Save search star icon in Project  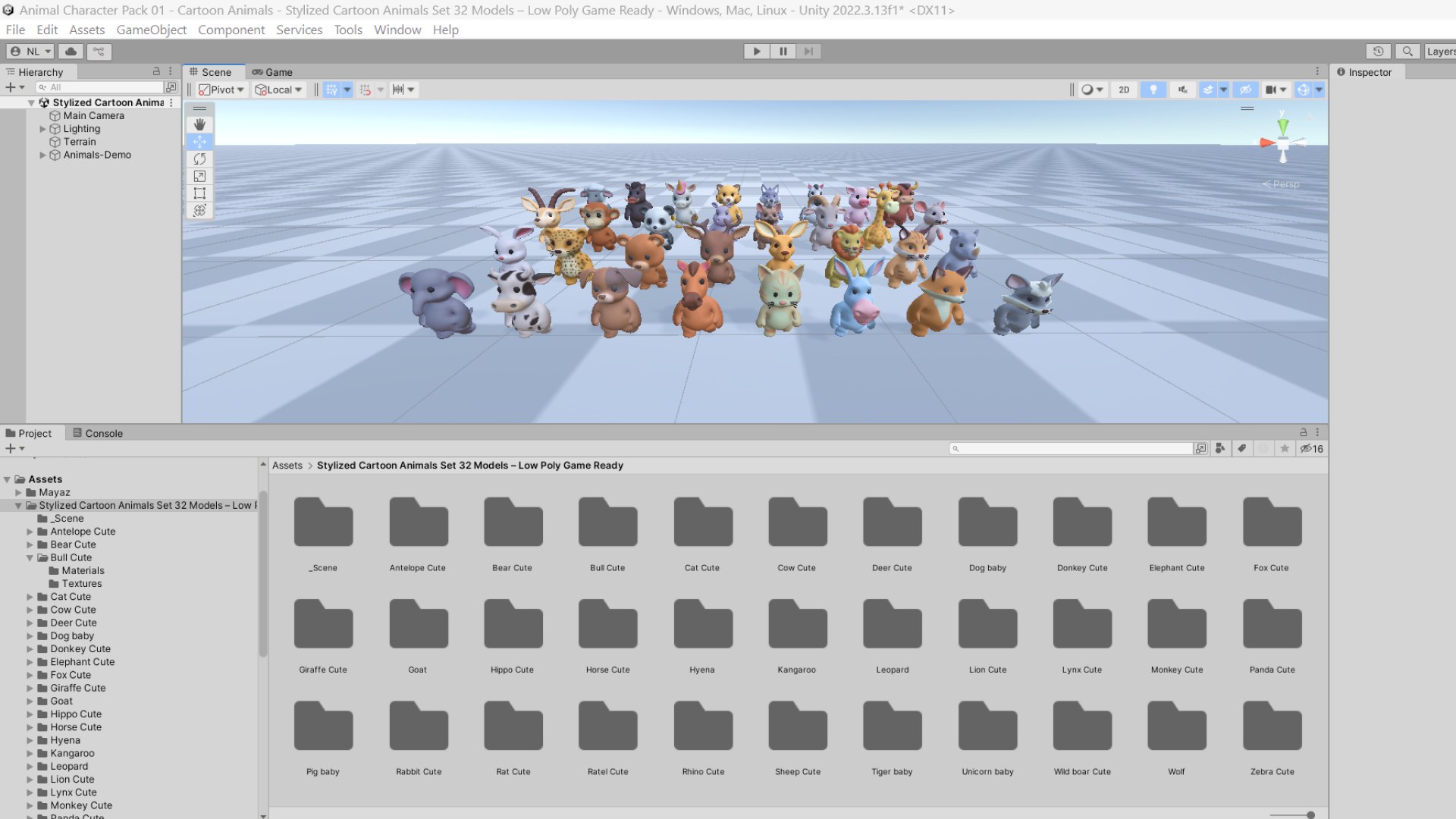coord(1285,449)
